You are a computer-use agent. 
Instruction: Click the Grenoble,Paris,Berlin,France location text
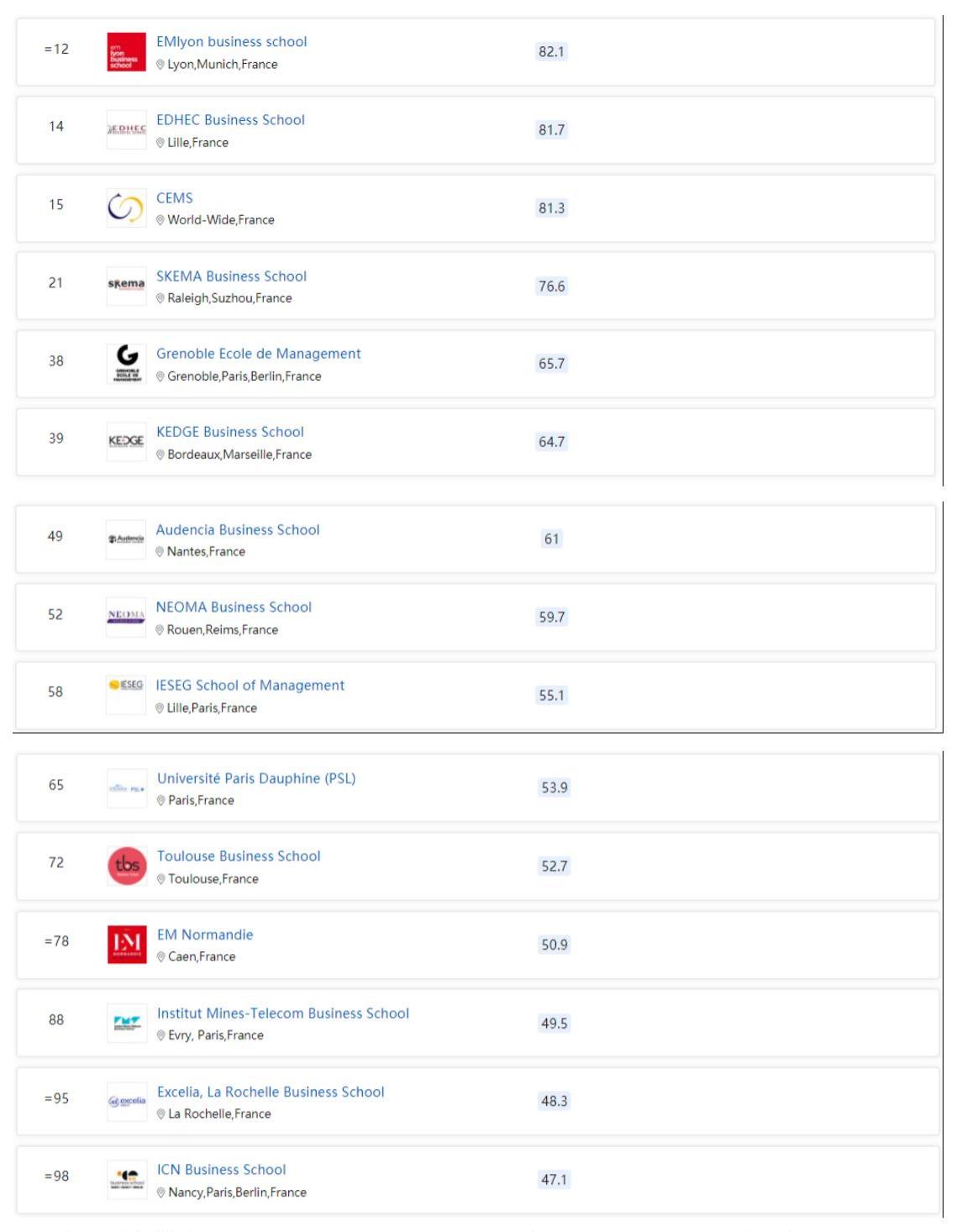pyautogui.click(x=244, y=376)
